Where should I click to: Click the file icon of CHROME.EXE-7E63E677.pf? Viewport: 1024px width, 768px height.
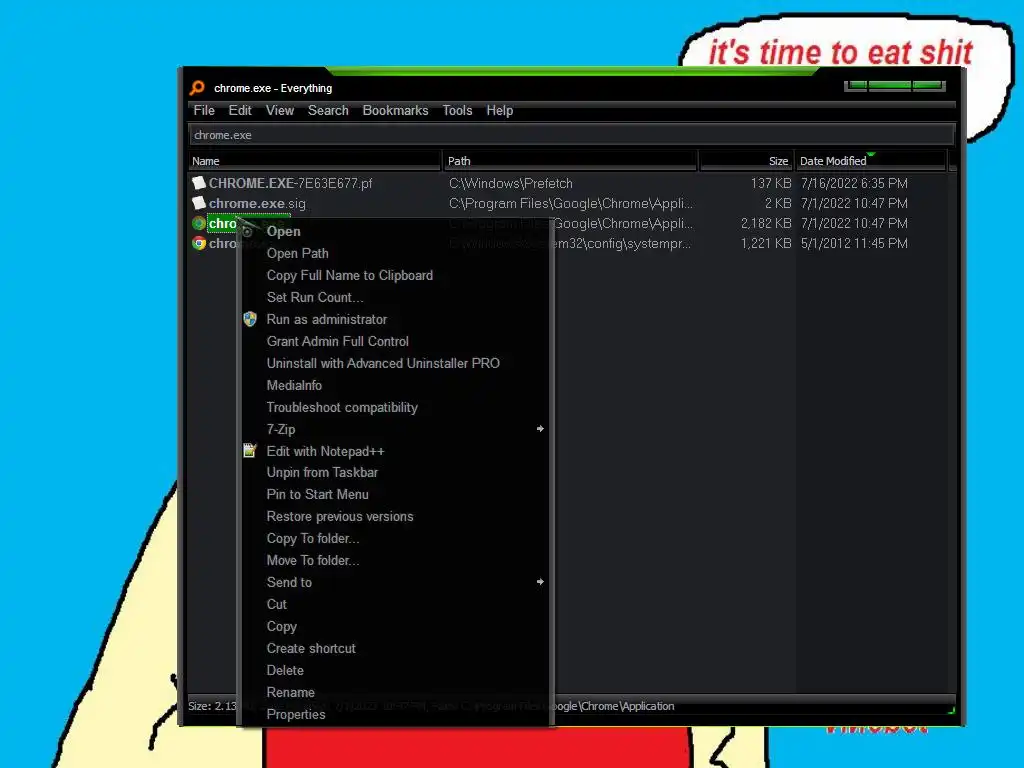pos(199,183)
